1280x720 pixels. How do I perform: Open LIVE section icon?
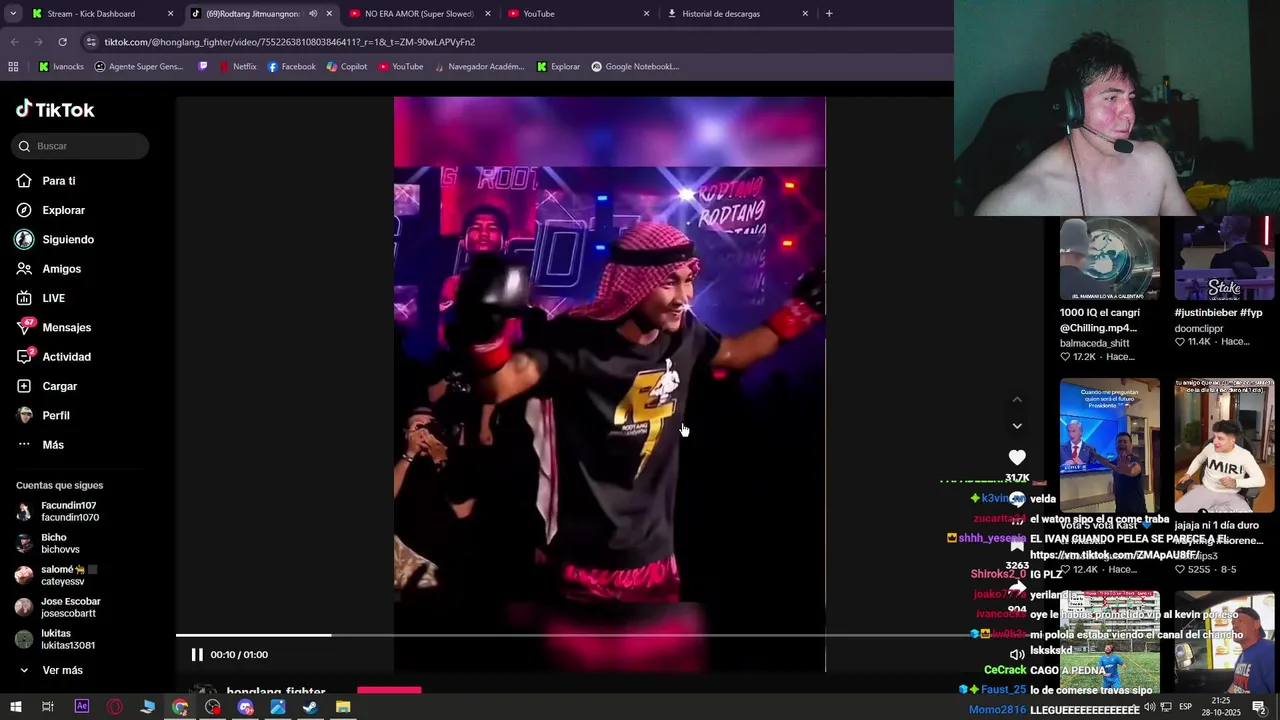(x=24, y=298)
